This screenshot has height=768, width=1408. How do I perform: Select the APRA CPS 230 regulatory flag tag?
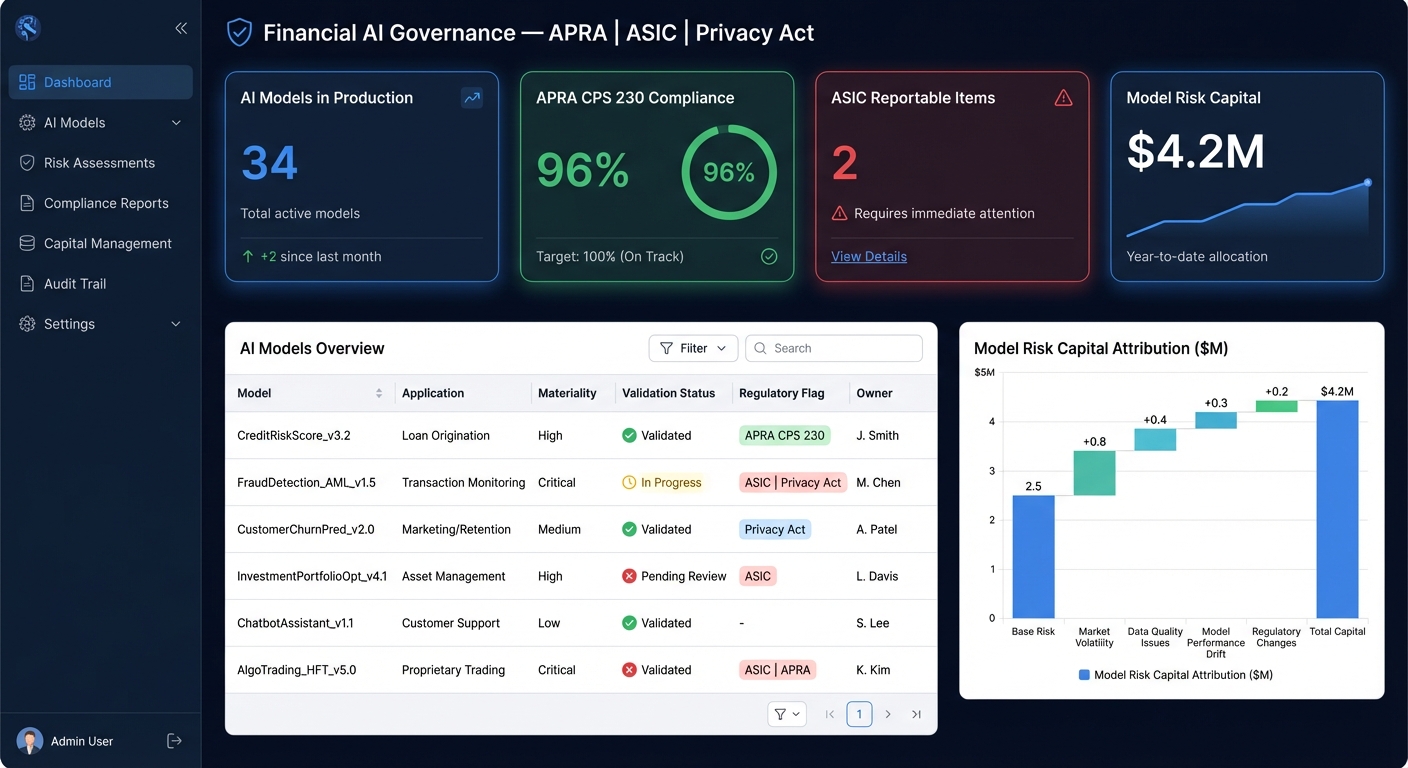pyautogui.click(x=785, y=435)
